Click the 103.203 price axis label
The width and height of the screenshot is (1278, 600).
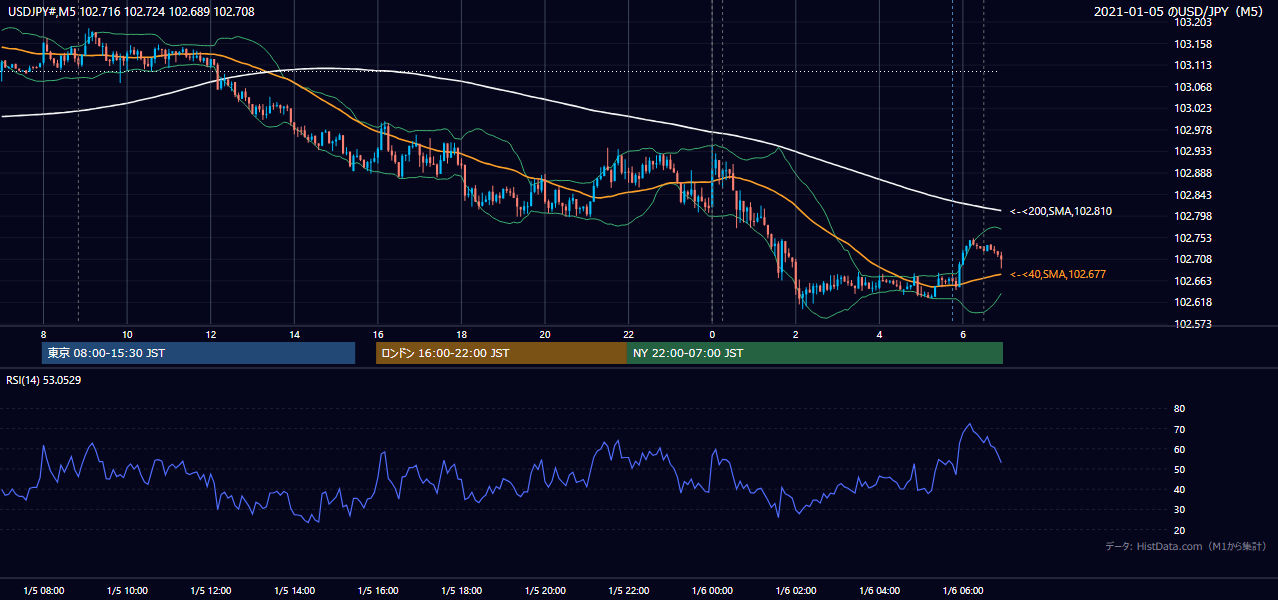coord(1193,22)
